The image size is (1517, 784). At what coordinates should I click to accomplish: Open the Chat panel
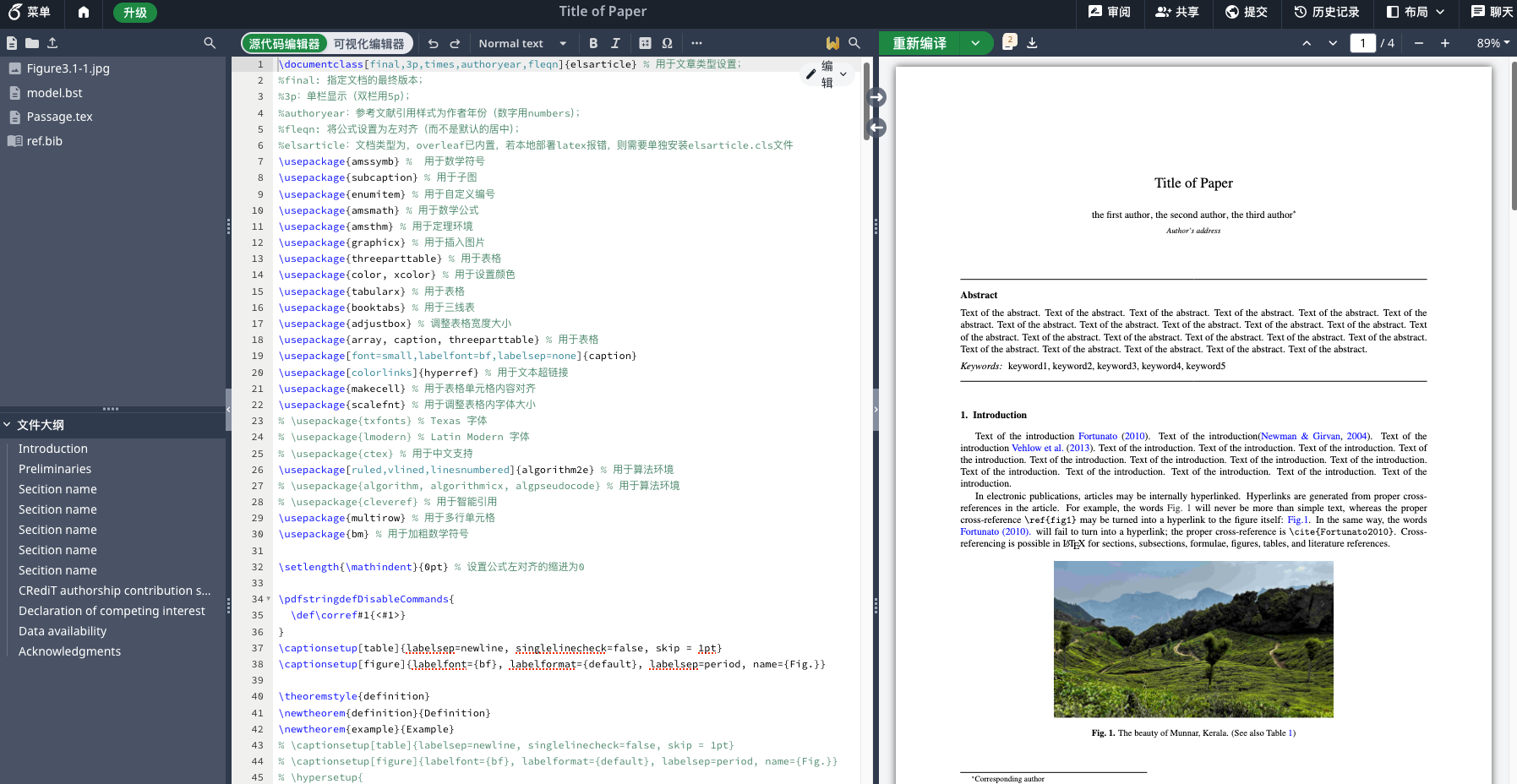1492,12
